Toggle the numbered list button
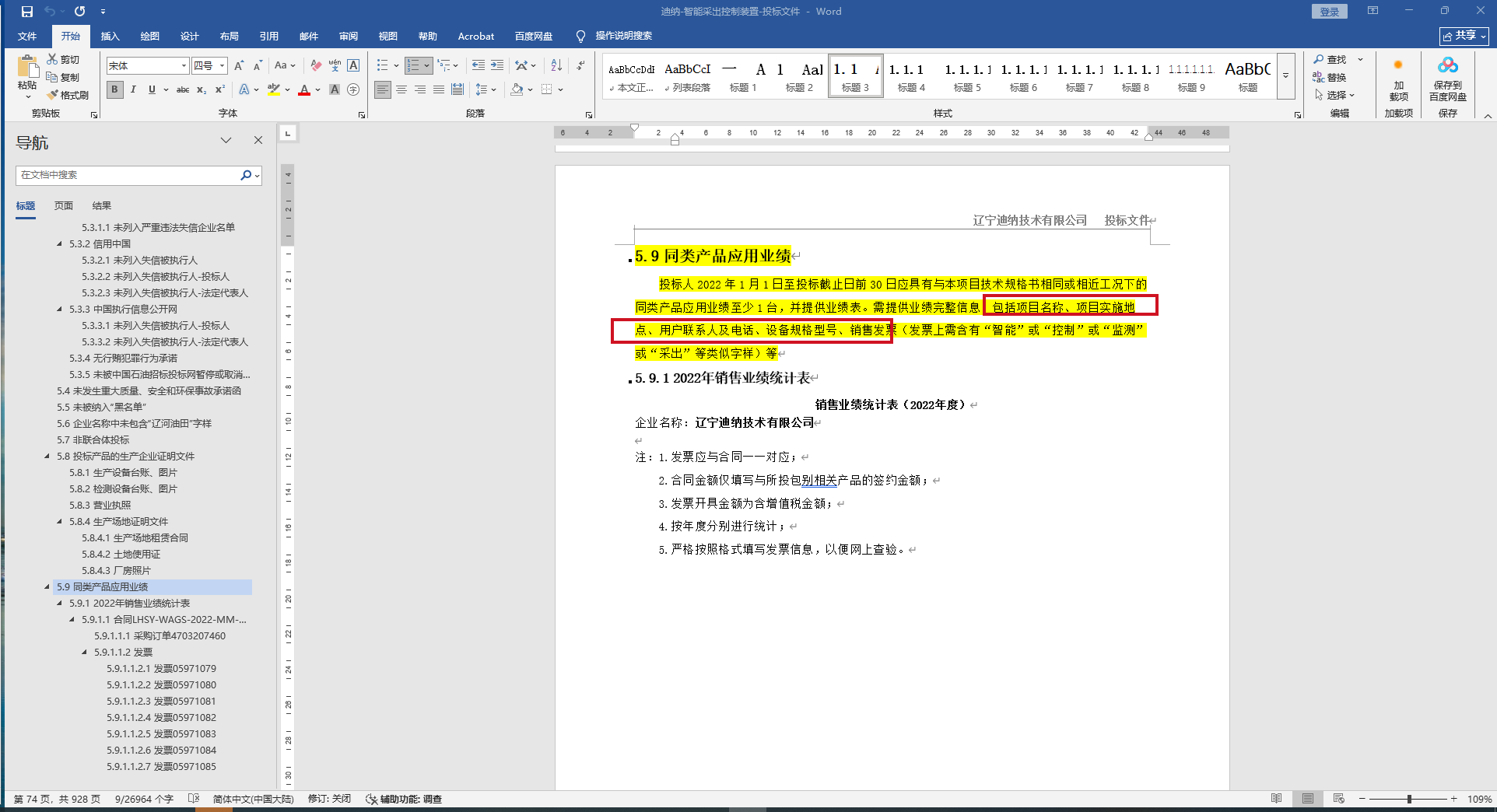 [413, 65]
